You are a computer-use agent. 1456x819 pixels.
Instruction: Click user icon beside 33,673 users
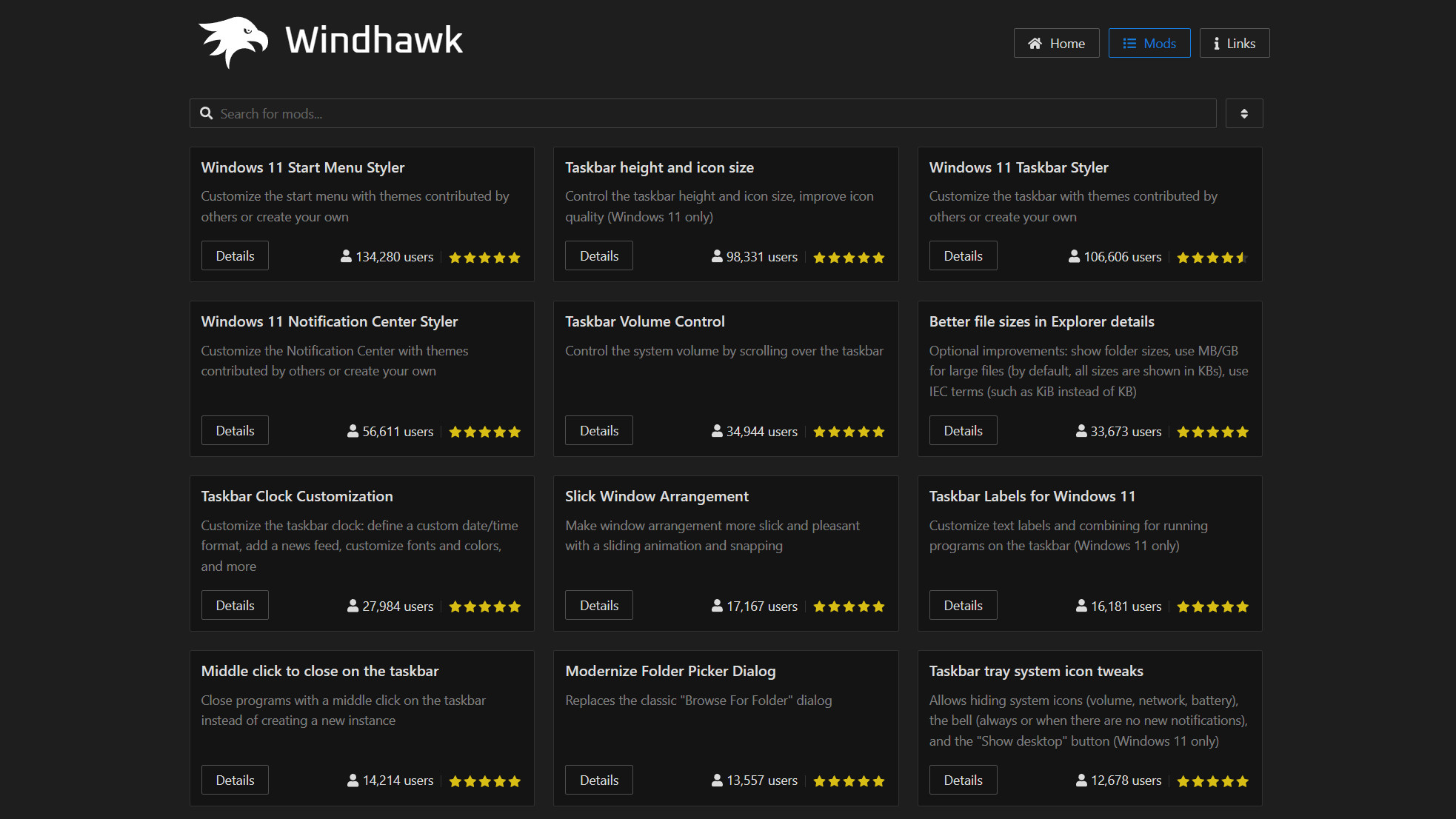[x=1081, y=431]
